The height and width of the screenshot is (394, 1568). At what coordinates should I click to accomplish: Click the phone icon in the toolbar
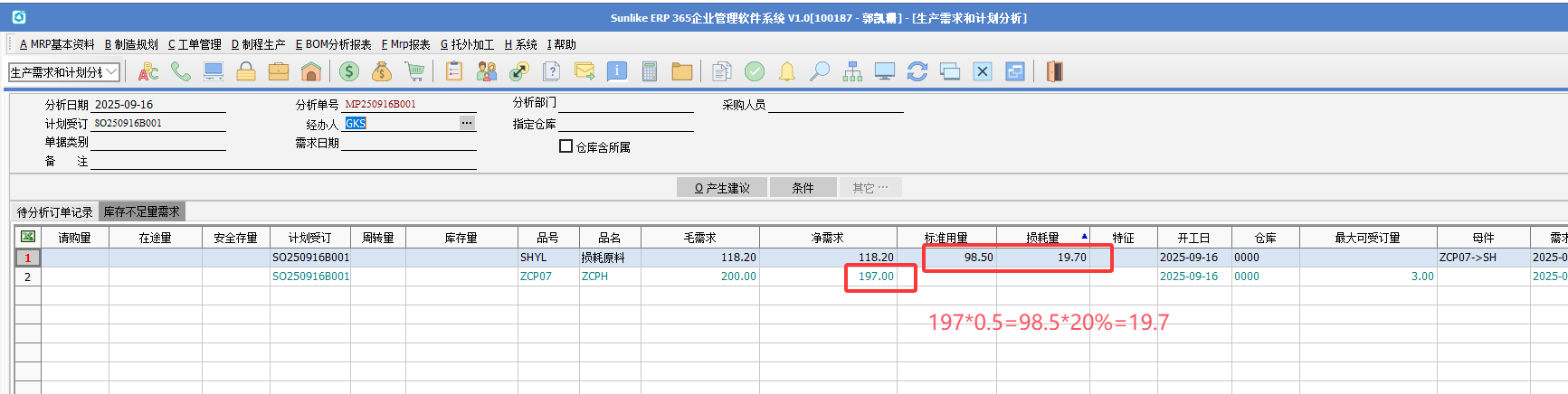(181, 71)
